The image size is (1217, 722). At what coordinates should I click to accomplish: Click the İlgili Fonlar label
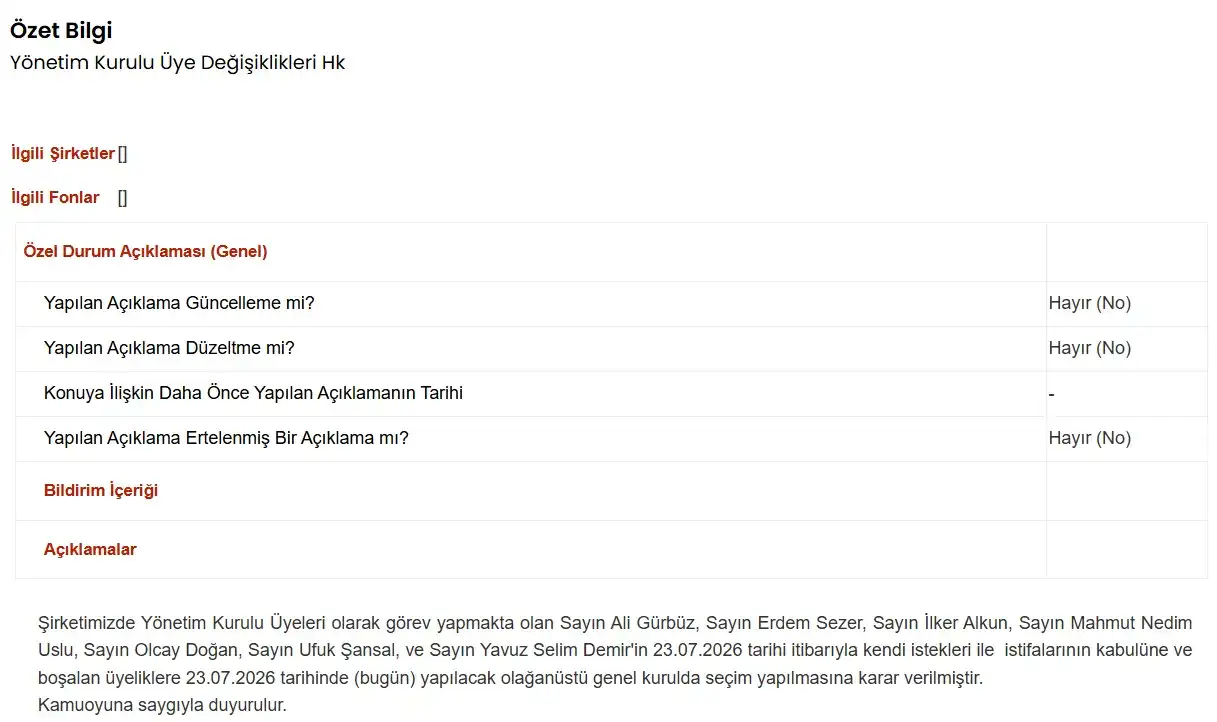point(55,197)
